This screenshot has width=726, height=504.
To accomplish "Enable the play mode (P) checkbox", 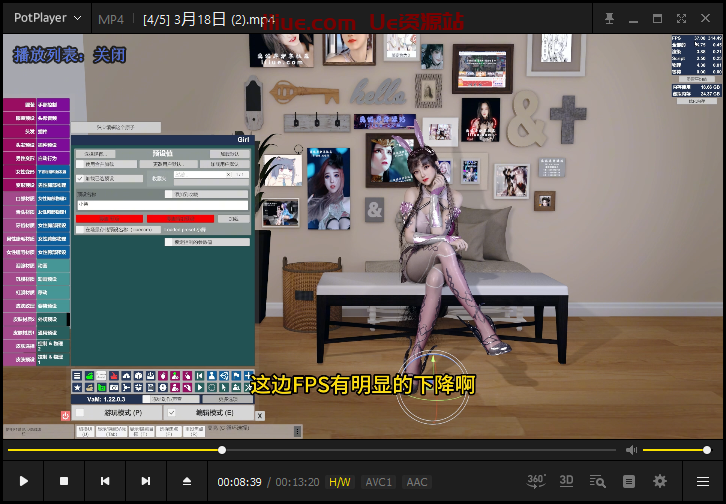I will (x=80, y=412).
